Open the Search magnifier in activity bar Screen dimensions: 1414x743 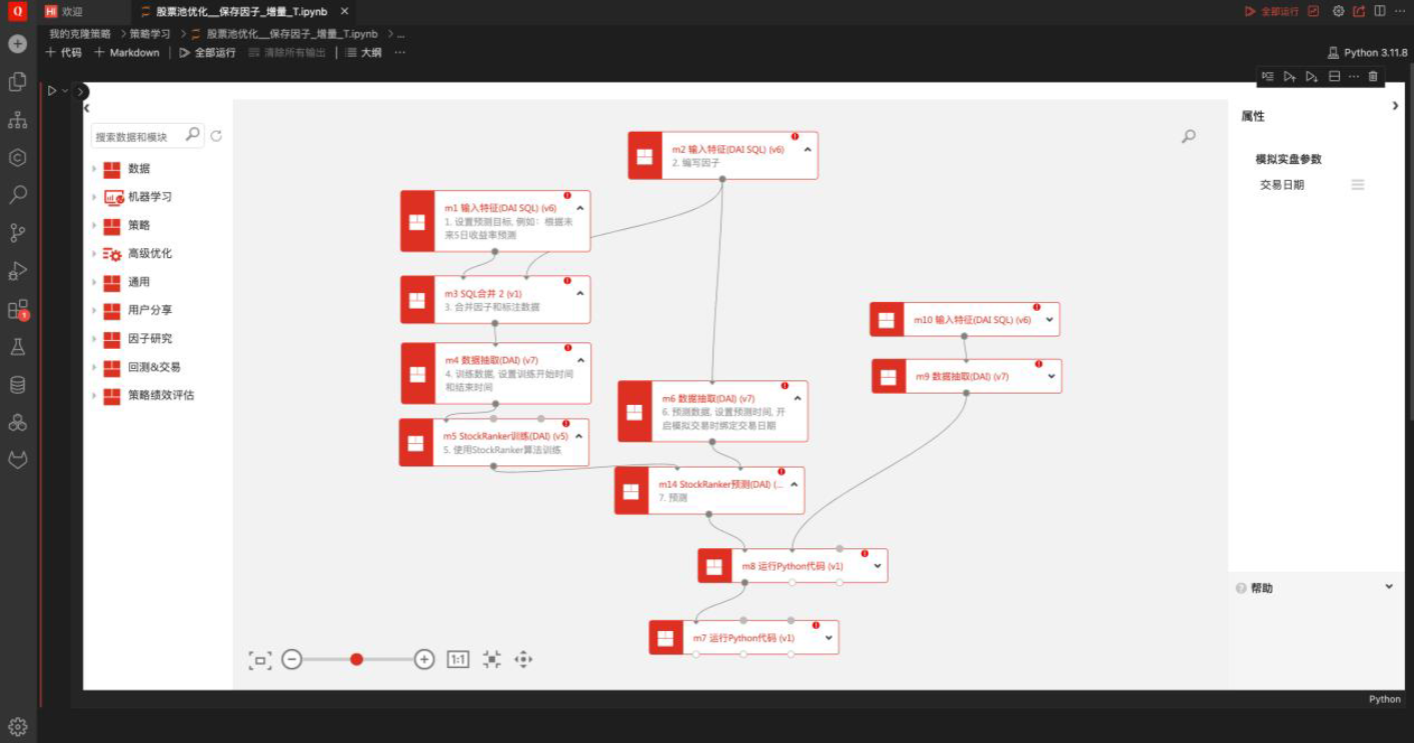[17, 195]
